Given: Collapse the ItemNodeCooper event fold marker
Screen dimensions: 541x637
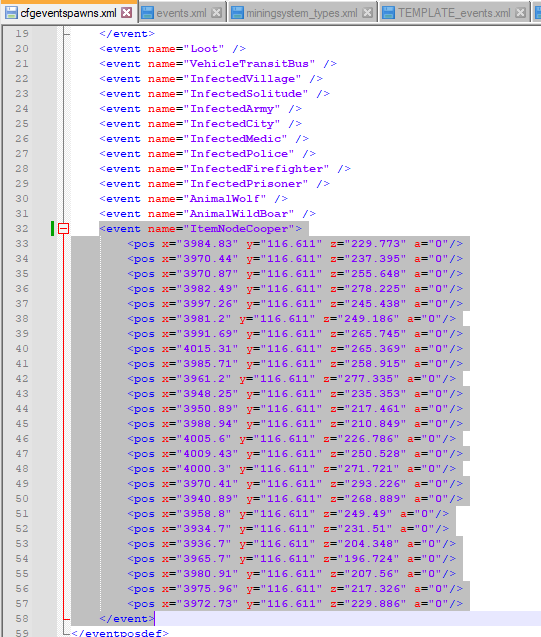Looking at the screenshot, I should click(63, 229).
